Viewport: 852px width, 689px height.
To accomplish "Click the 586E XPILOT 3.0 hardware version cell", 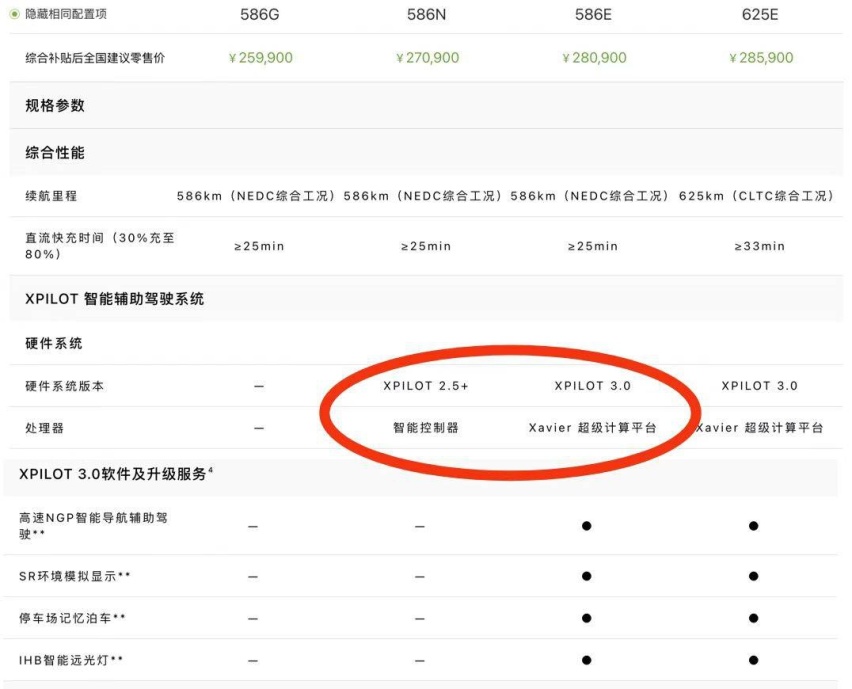I will [x=593, y=386].
